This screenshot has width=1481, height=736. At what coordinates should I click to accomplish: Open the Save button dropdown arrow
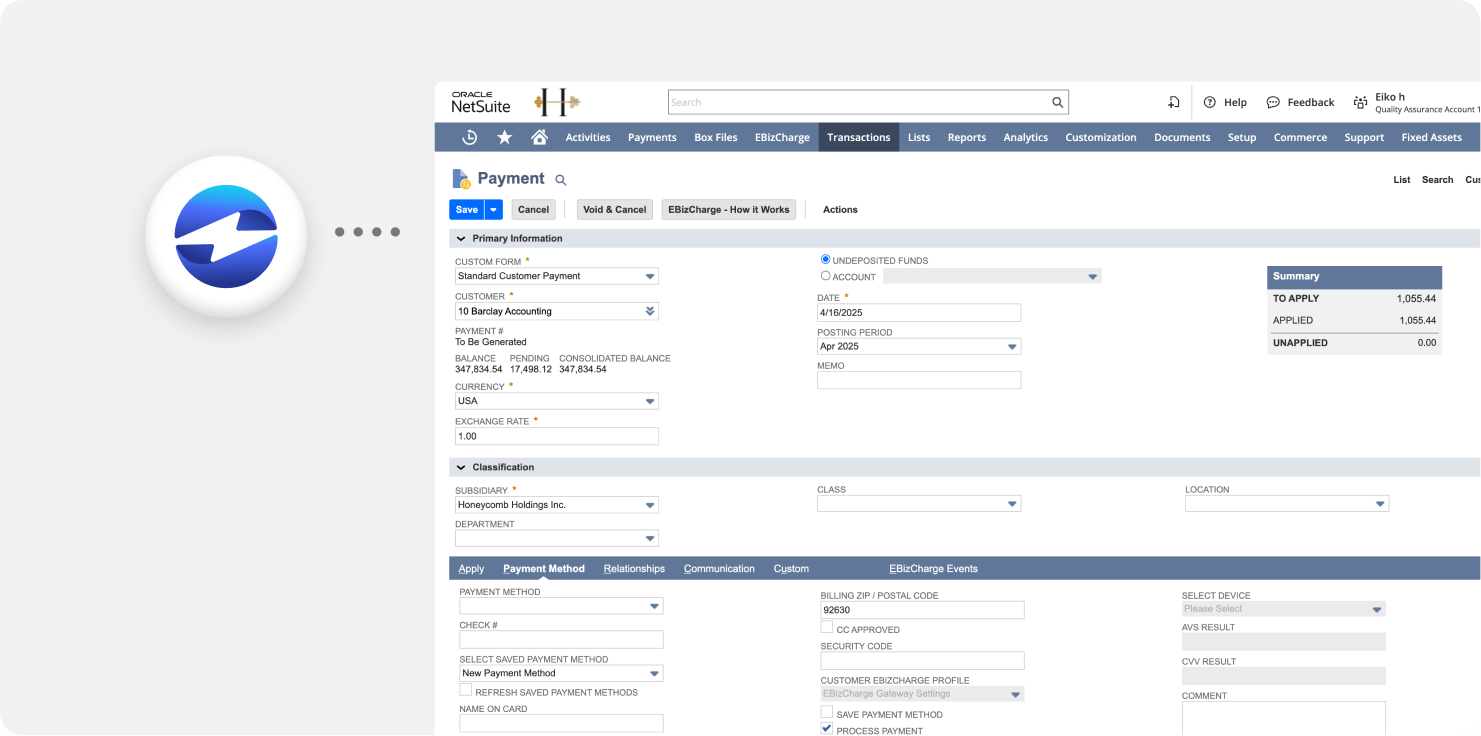(493, 210)
